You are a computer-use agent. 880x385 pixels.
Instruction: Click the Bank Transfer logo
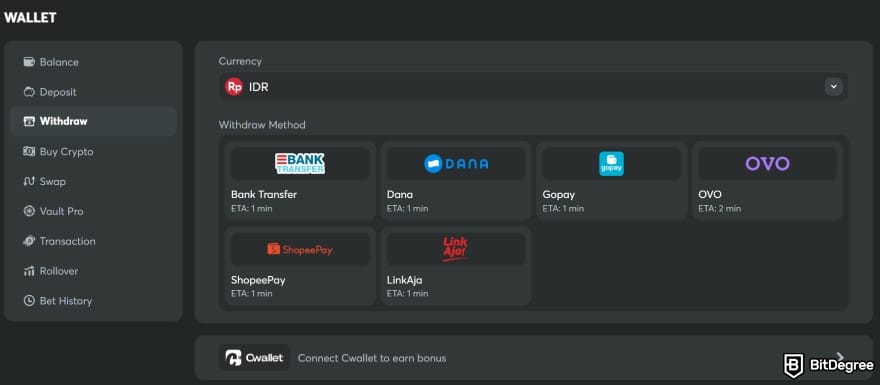(300, 163)
